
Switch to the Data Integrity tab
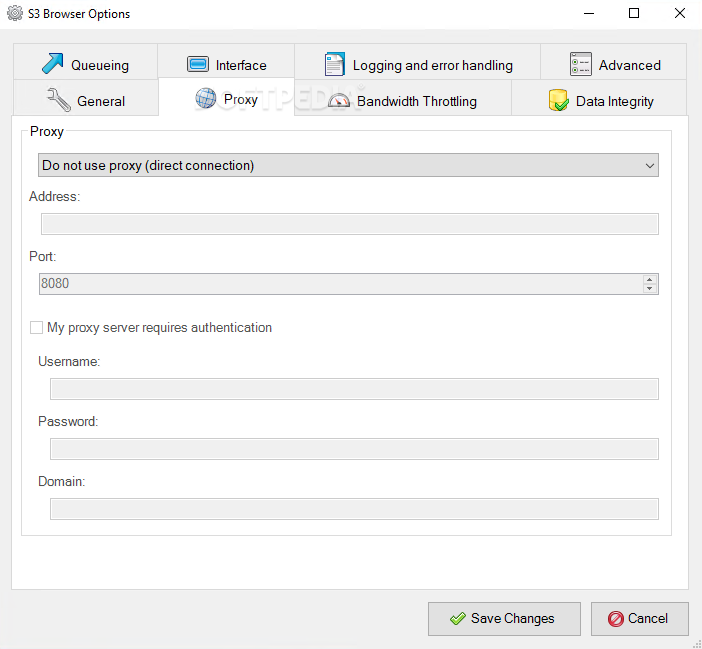coord(599,98)
